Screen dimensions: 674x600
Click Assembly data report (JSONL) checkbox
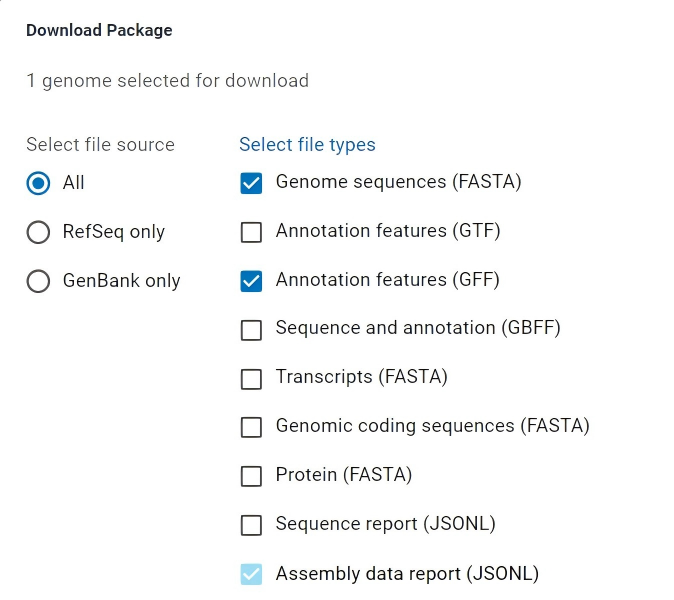tap(251, 574)
